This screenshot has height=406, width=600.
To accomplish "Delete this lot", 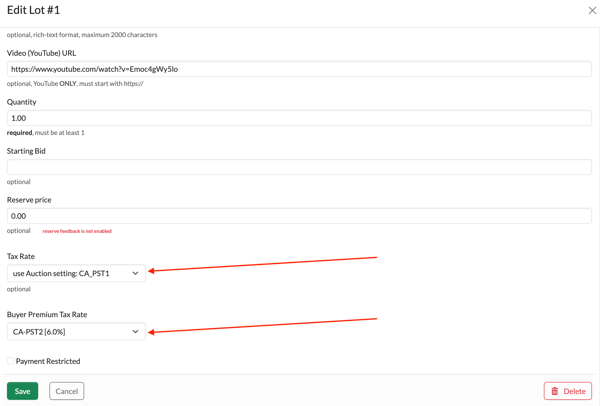I will point(568,391).
